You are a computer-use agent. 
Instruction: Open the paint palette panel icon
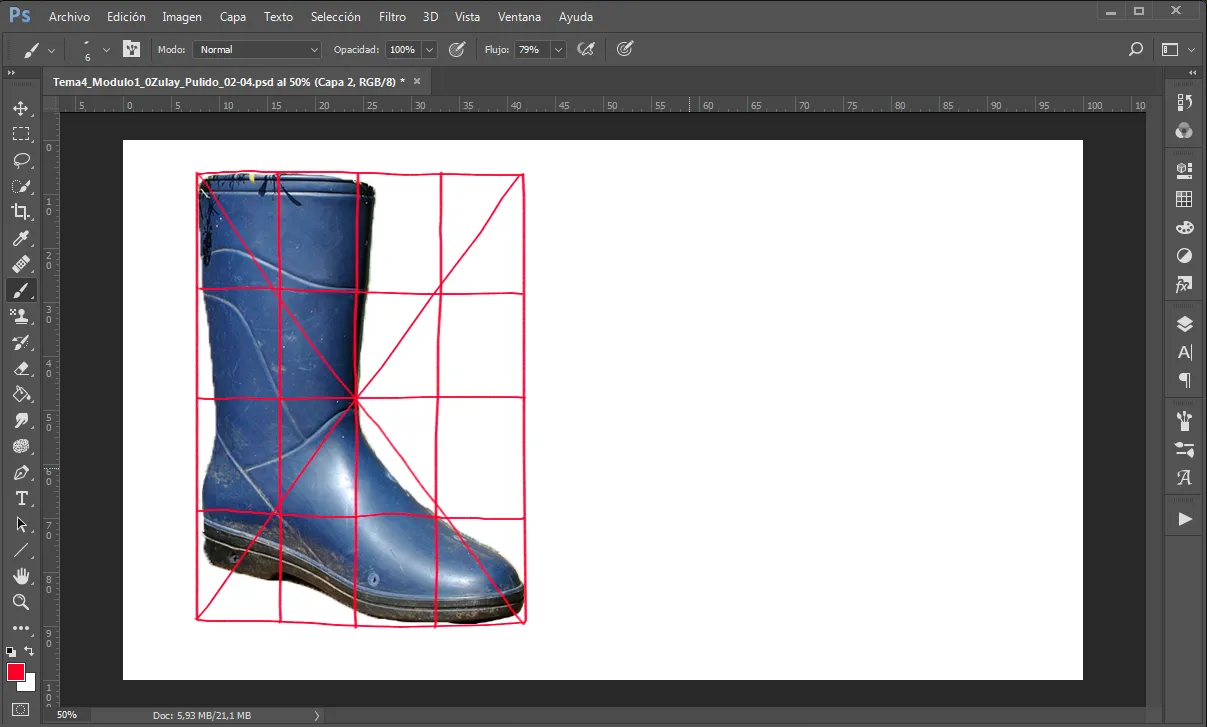pyautogui.click(x=1185, y=228)
